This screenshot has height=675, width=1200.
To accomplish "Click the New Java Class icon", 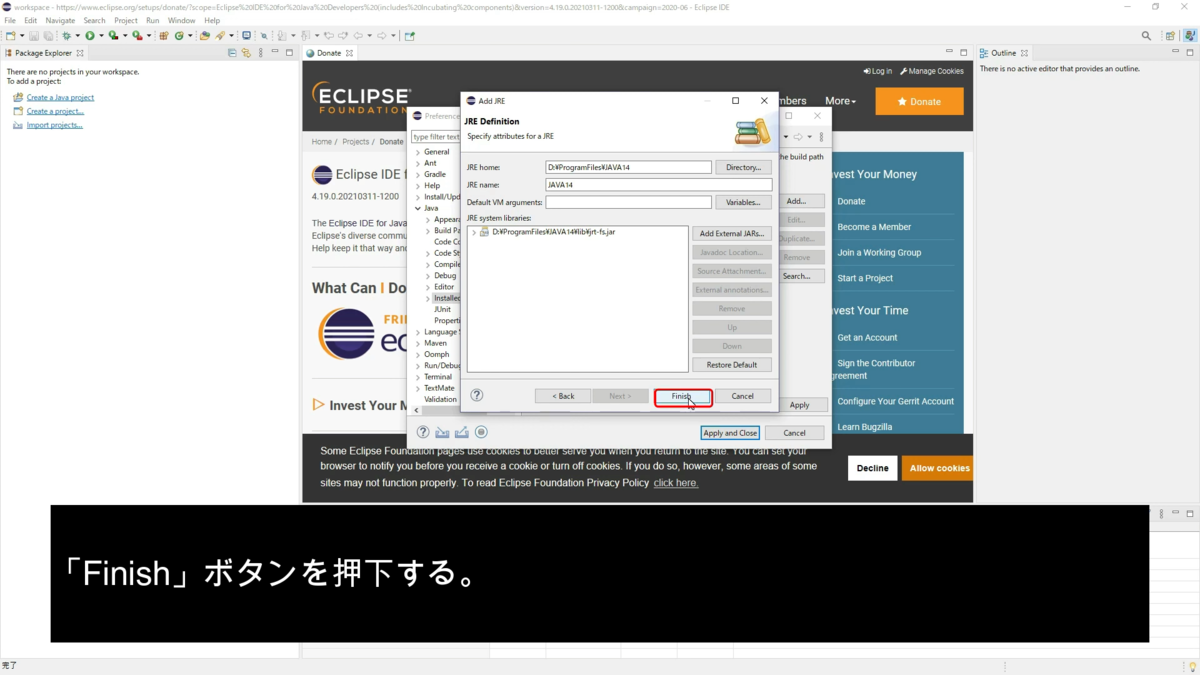I will (179, 36).
